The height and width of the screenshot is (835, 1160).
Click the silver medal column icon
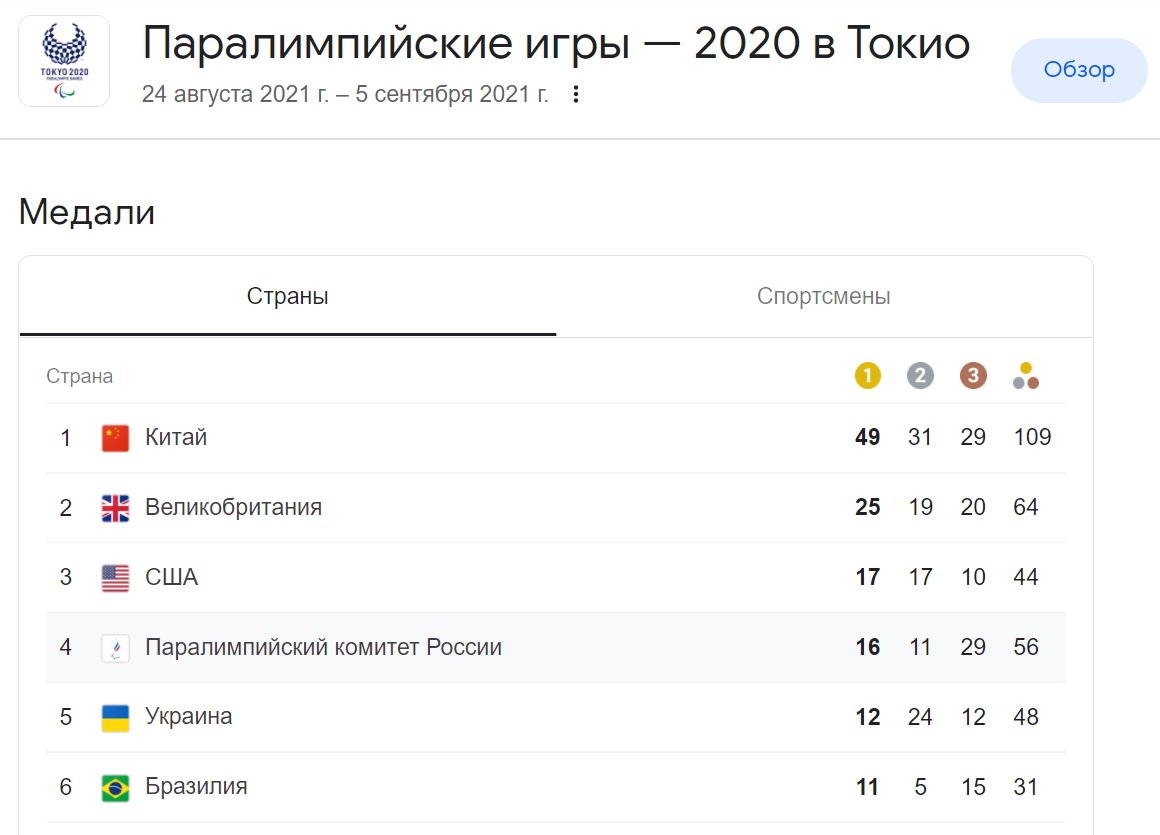tap(920, 376)
